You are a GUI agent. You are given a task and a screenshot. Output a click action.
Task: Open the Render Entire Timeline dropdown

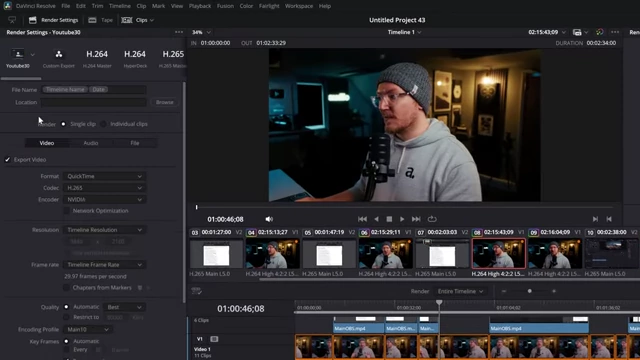tap(460, 291)
